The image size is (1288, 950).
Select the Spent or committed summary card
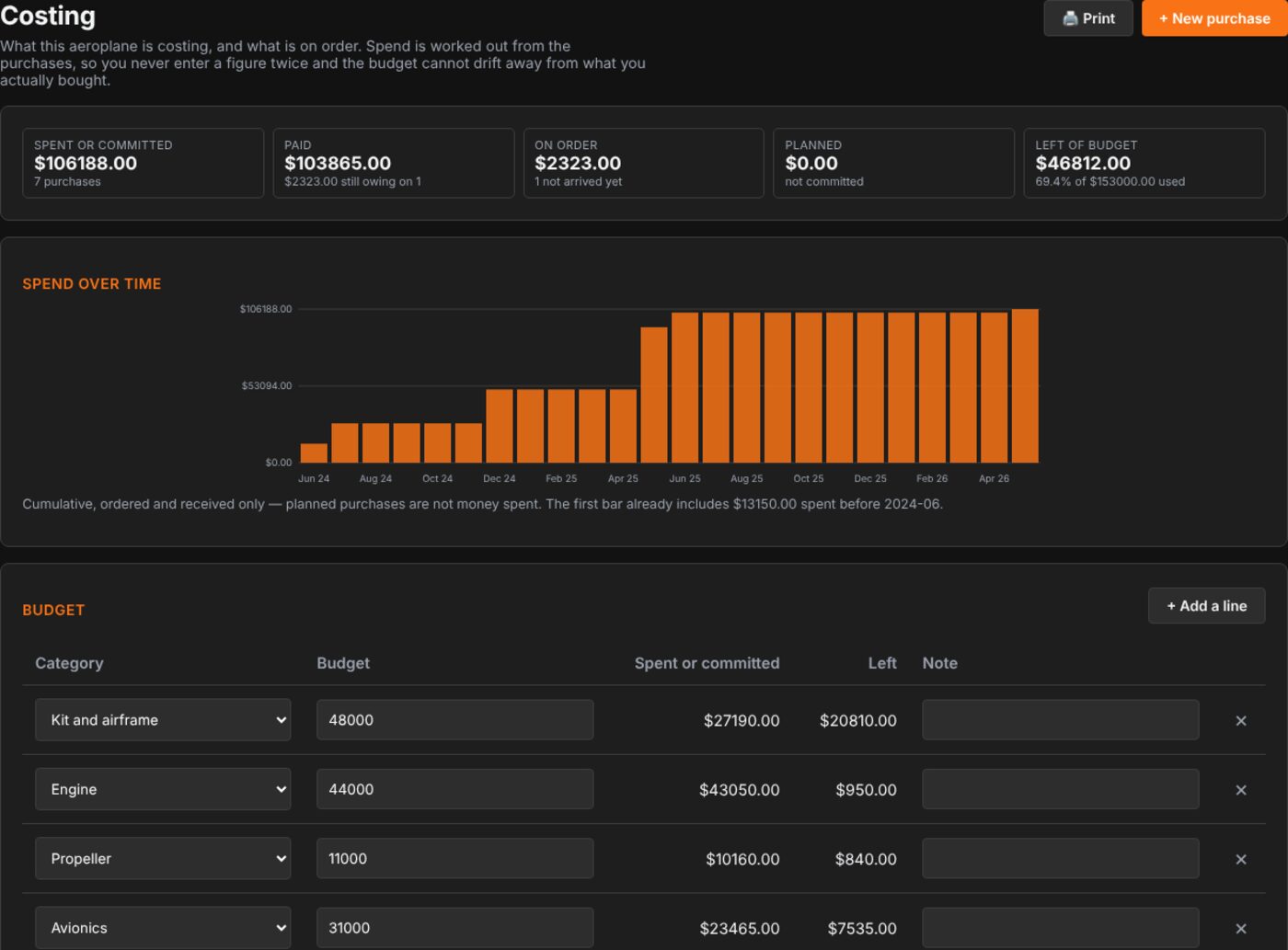point(143,163)
